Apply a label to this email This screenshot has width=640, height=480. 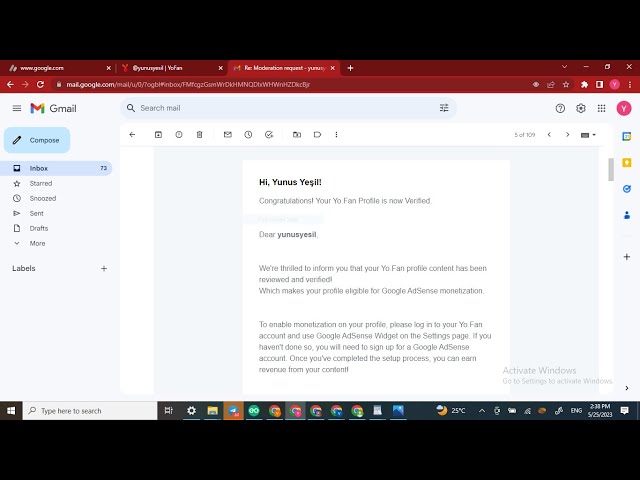[x=317, y=134]
